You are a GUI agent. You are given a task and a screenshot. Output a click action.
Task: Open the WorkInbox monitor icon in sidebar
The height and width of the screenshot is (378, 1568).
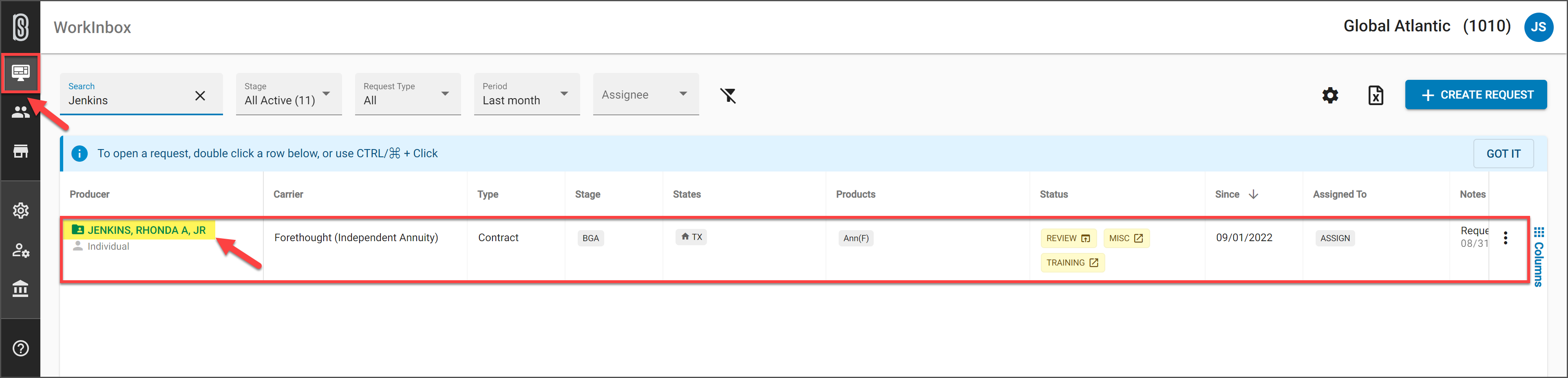coord(21,73)
